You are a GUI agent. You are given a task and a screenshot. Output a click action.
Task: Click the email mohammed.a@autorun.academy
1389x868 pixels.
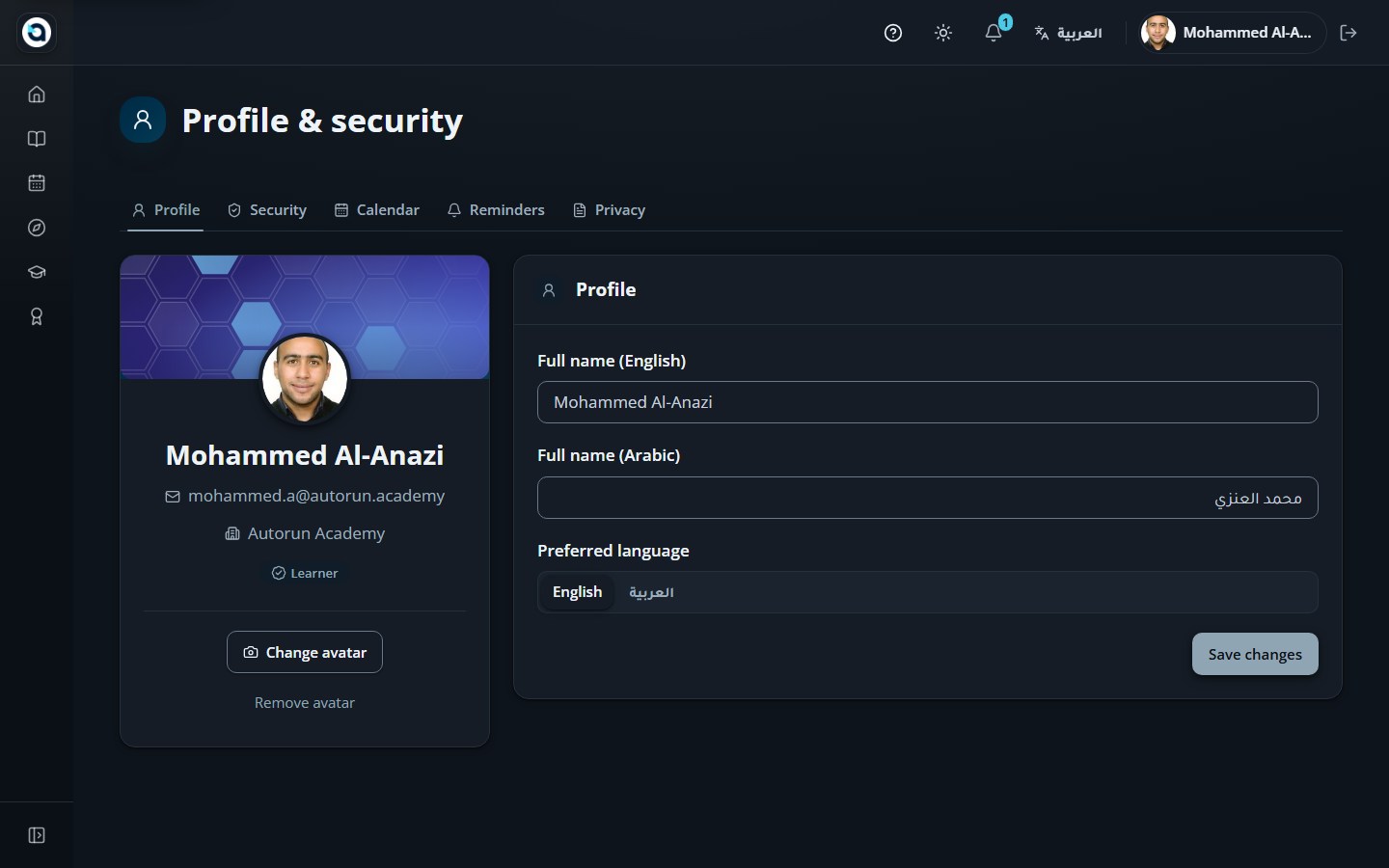pyautogui.click(x=316, y=496)
